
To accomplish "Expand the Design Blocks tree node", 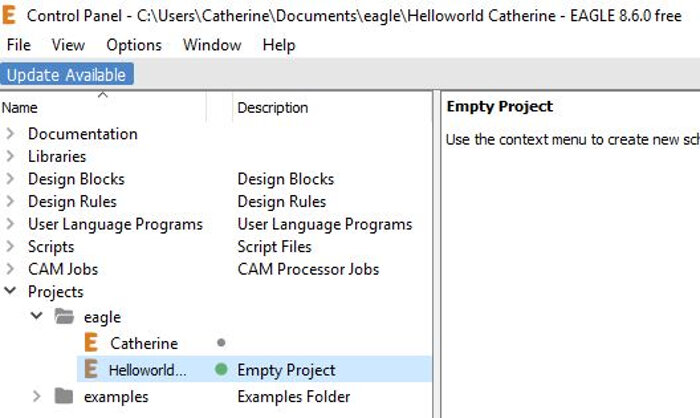I will pos(10,179).
